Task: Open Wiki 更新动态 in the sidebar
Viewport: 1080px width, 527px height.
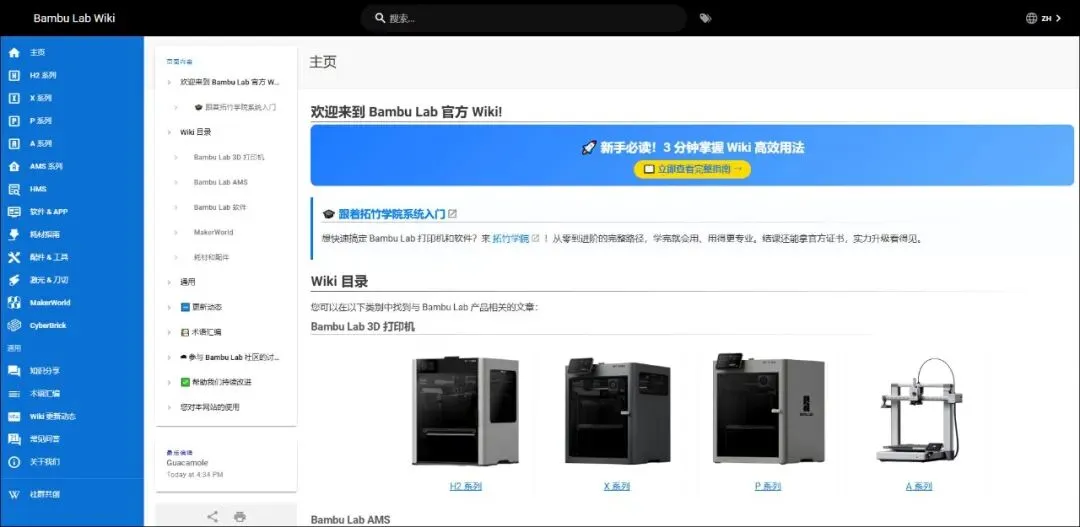Action: pos(72,416)
